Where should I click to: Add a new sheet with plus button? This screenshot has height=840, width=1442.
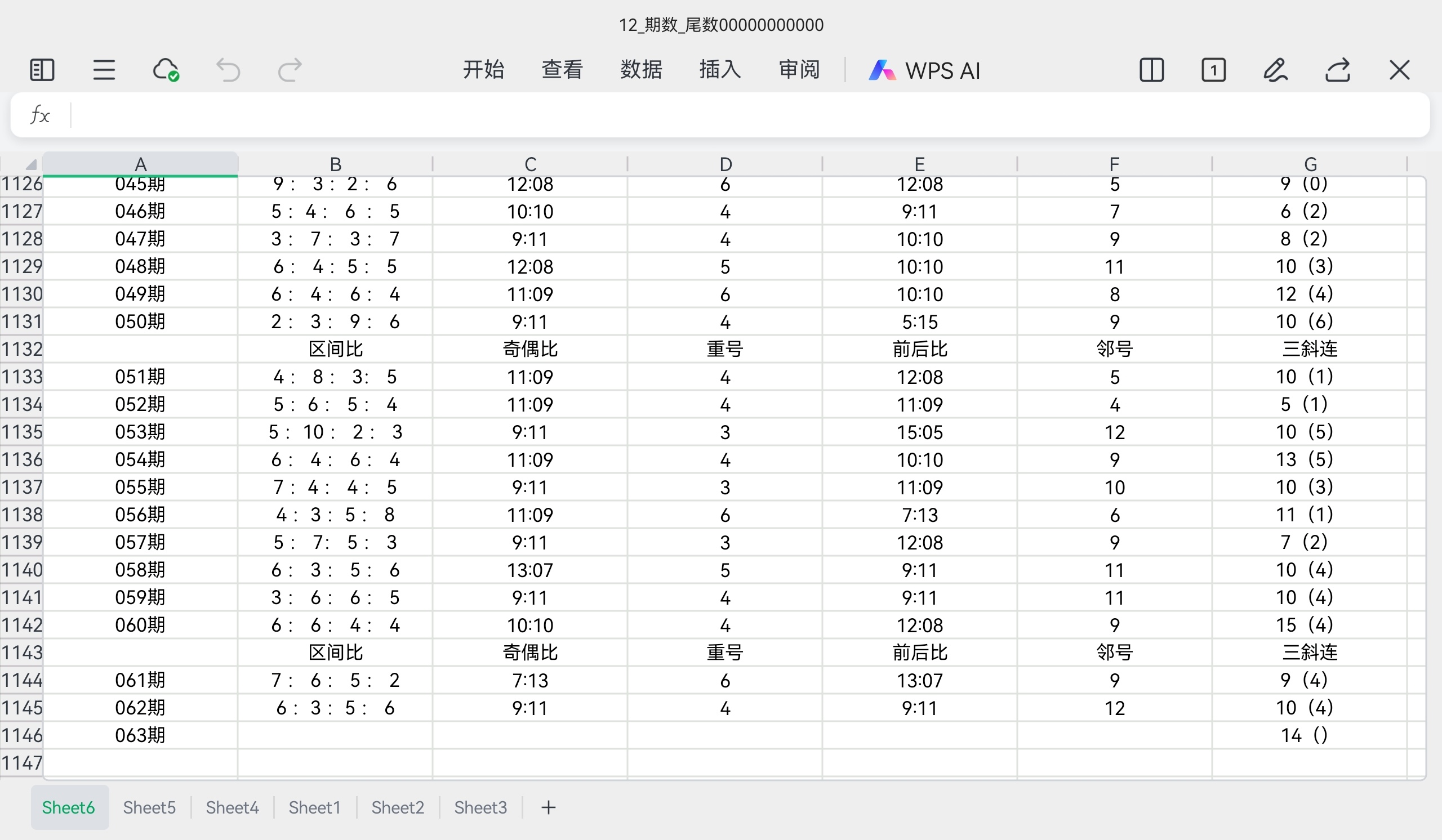click(548, 807)
